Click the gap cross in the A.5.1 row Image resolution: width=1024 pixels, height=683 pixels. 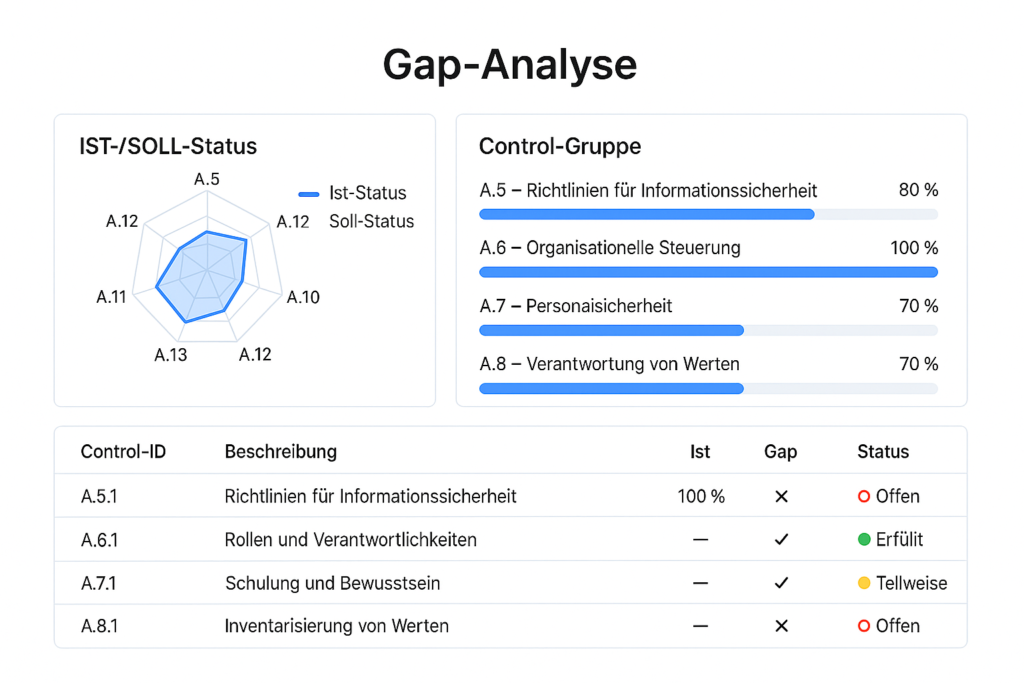point(781,496)
